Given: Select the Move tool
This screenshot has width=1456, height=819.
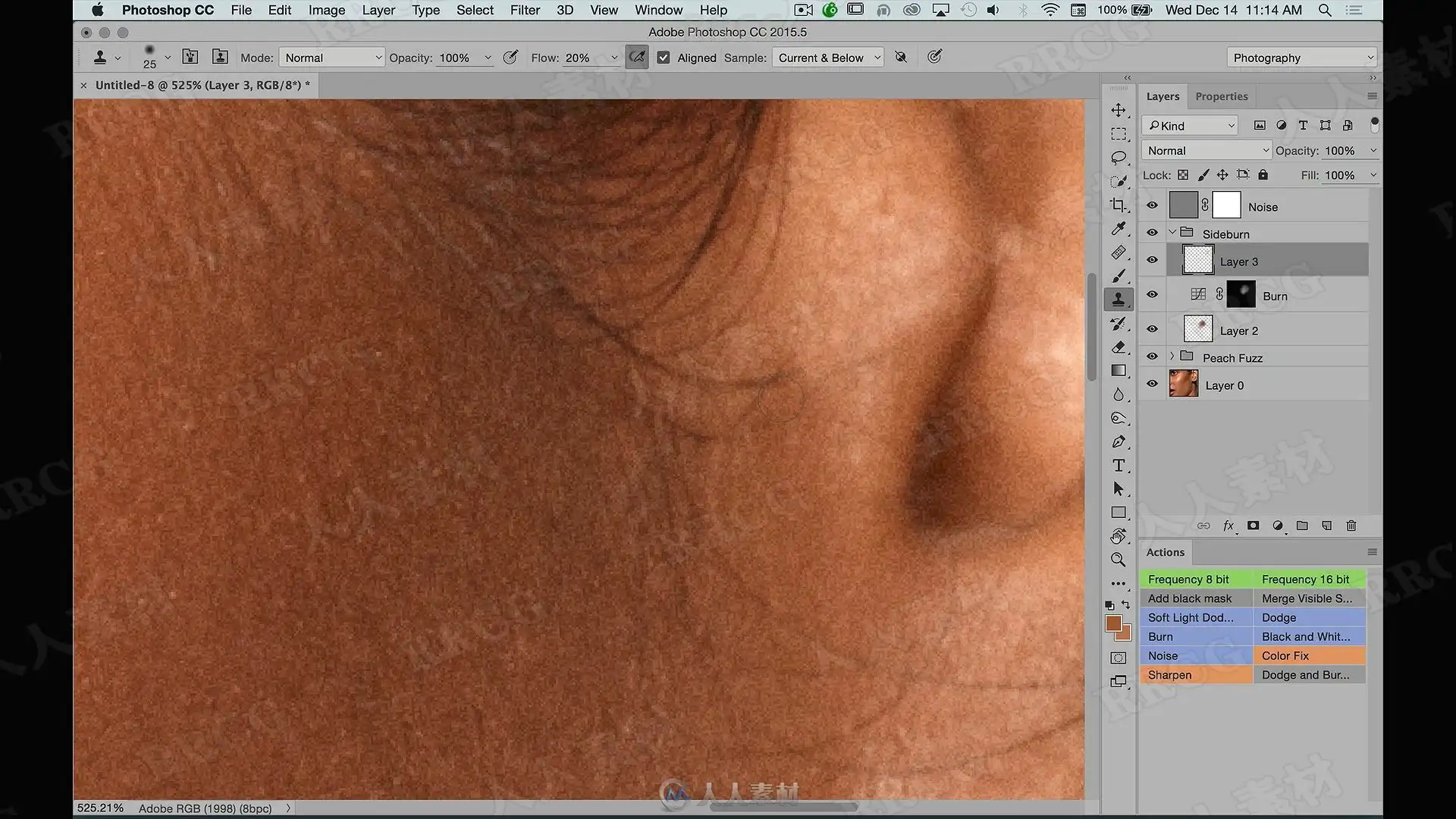Looking at the screenshot, I should coord(1119,111).
